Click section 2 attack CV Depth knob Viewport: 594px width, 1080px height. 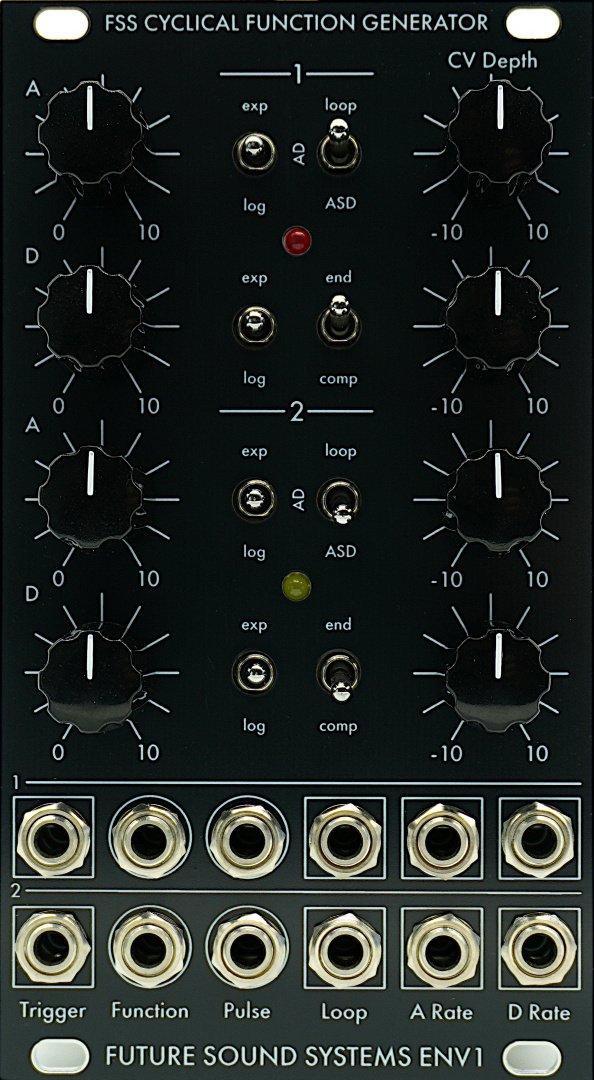pyautogui.click(x=498, y=499)
